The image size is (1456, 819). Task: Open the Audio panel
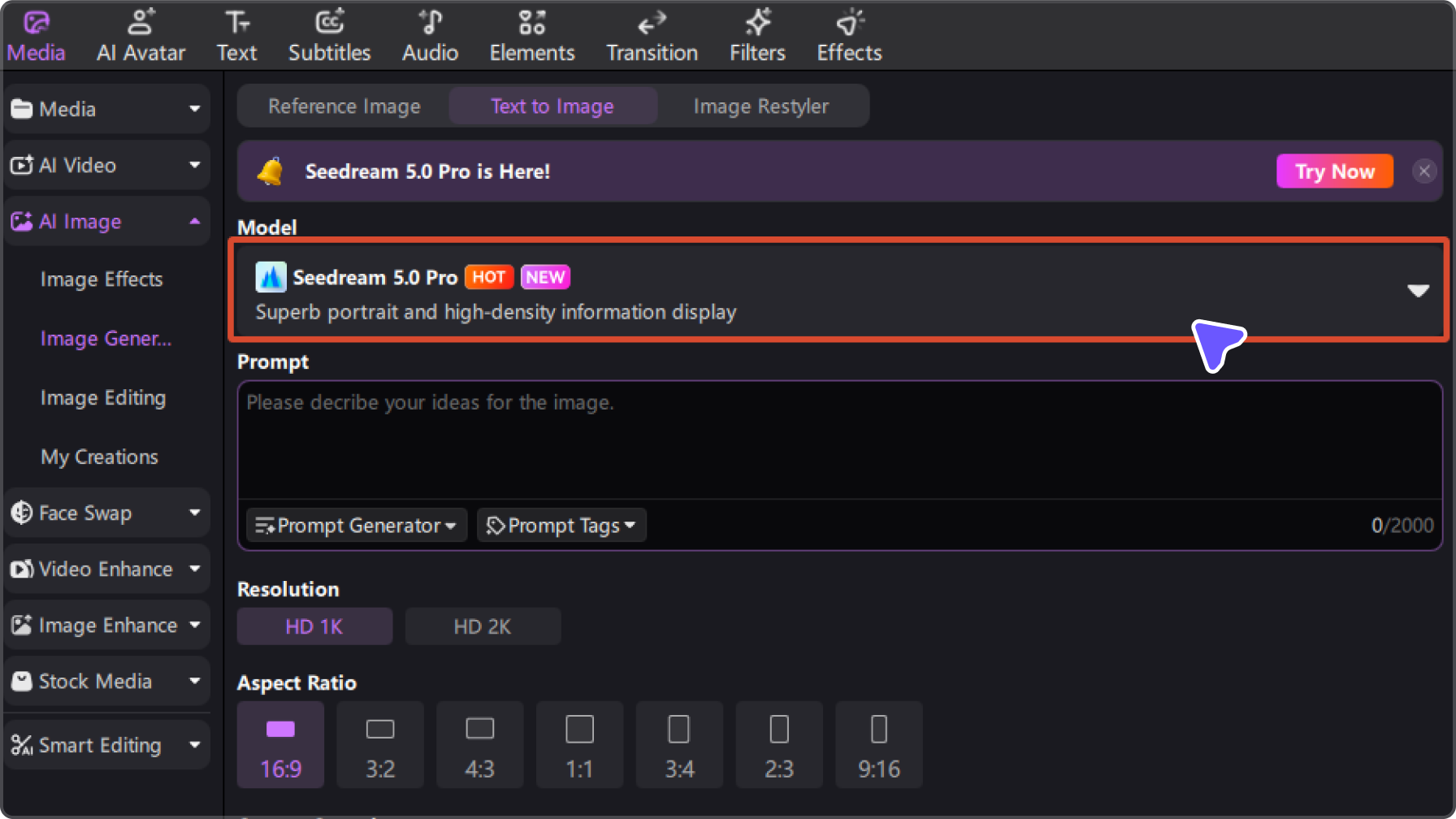(430, 37)
